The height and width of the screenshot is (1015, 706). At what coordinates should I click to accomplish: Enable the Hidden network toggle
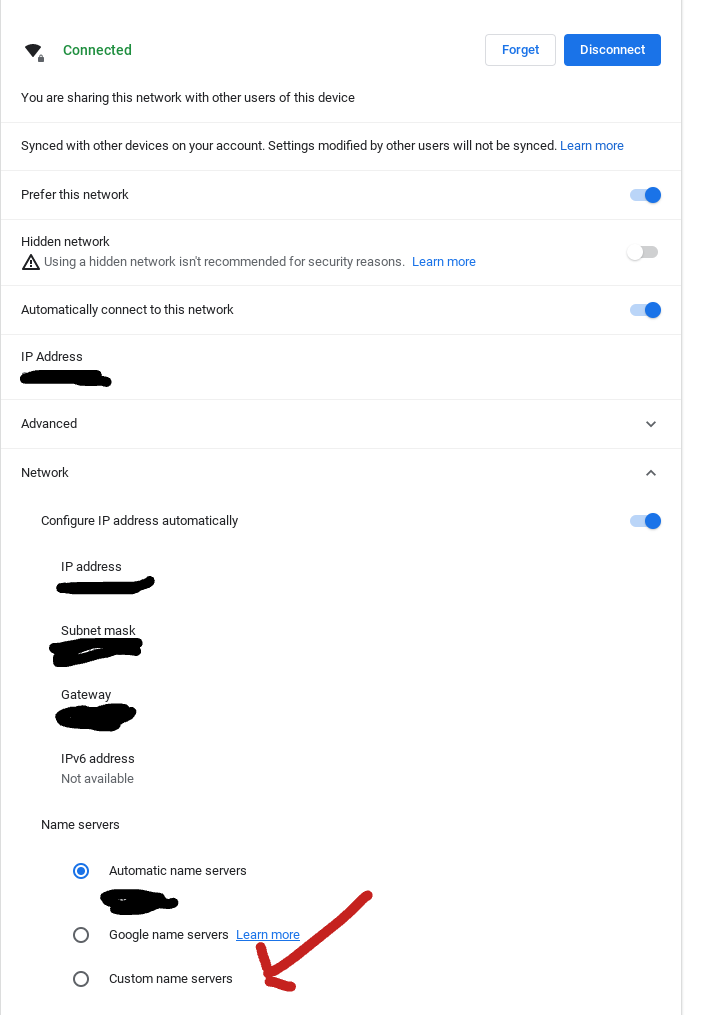(640, 252)
